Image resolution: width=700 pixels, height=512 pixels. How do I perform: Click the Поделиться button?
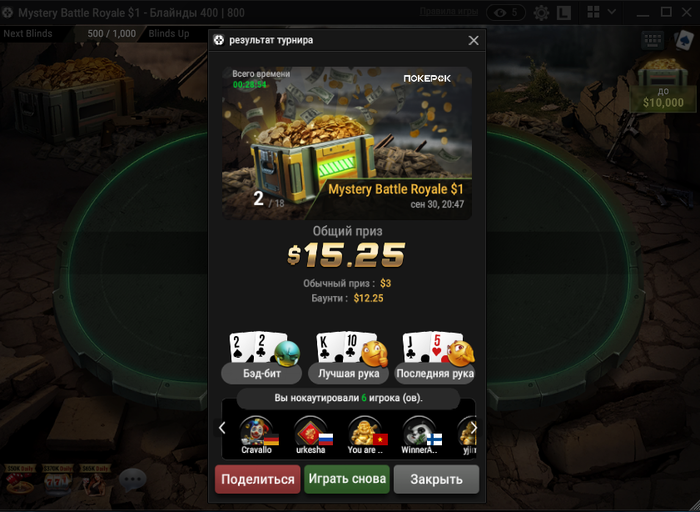258,479
